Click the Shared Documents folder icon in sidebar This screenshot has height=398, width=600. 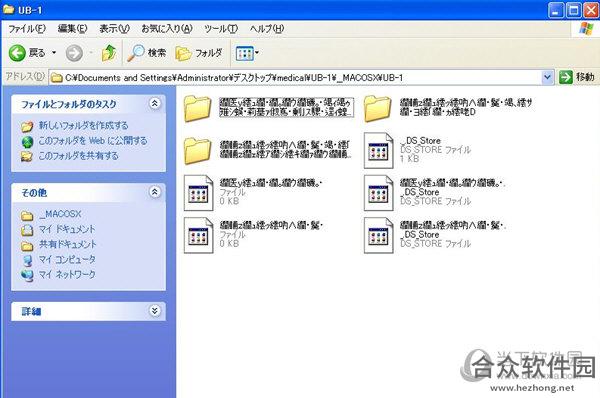(27, 245)
